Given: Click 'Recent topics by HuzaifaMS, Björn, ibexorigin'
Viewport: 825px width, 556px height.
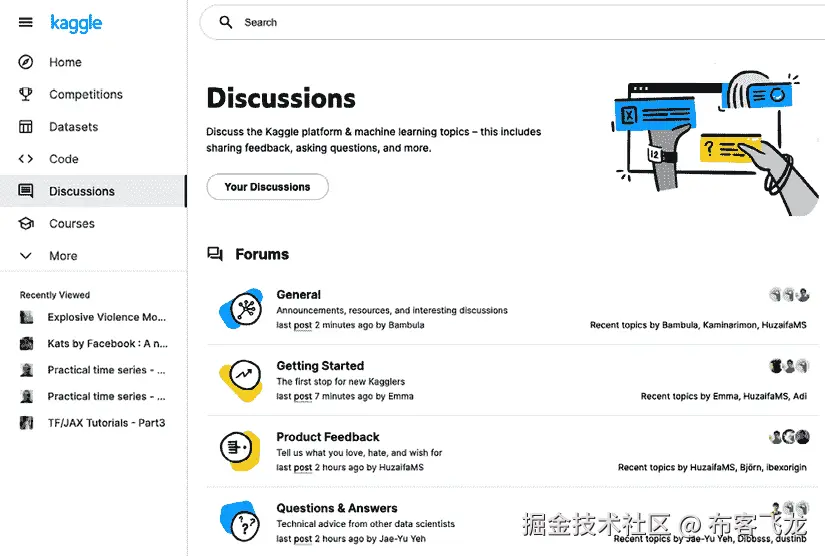Looking at the screenshot, I should 712,467.
